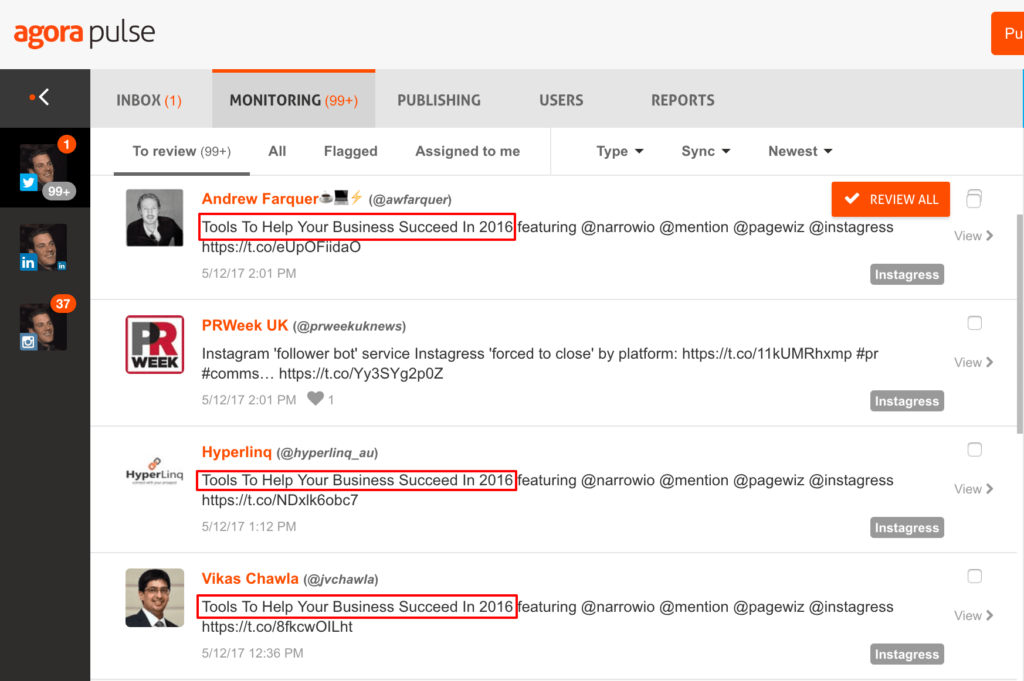Open the Type filter dropdown
The height and width of the screenshot is (681, 1024).
[x=620, y=151]
